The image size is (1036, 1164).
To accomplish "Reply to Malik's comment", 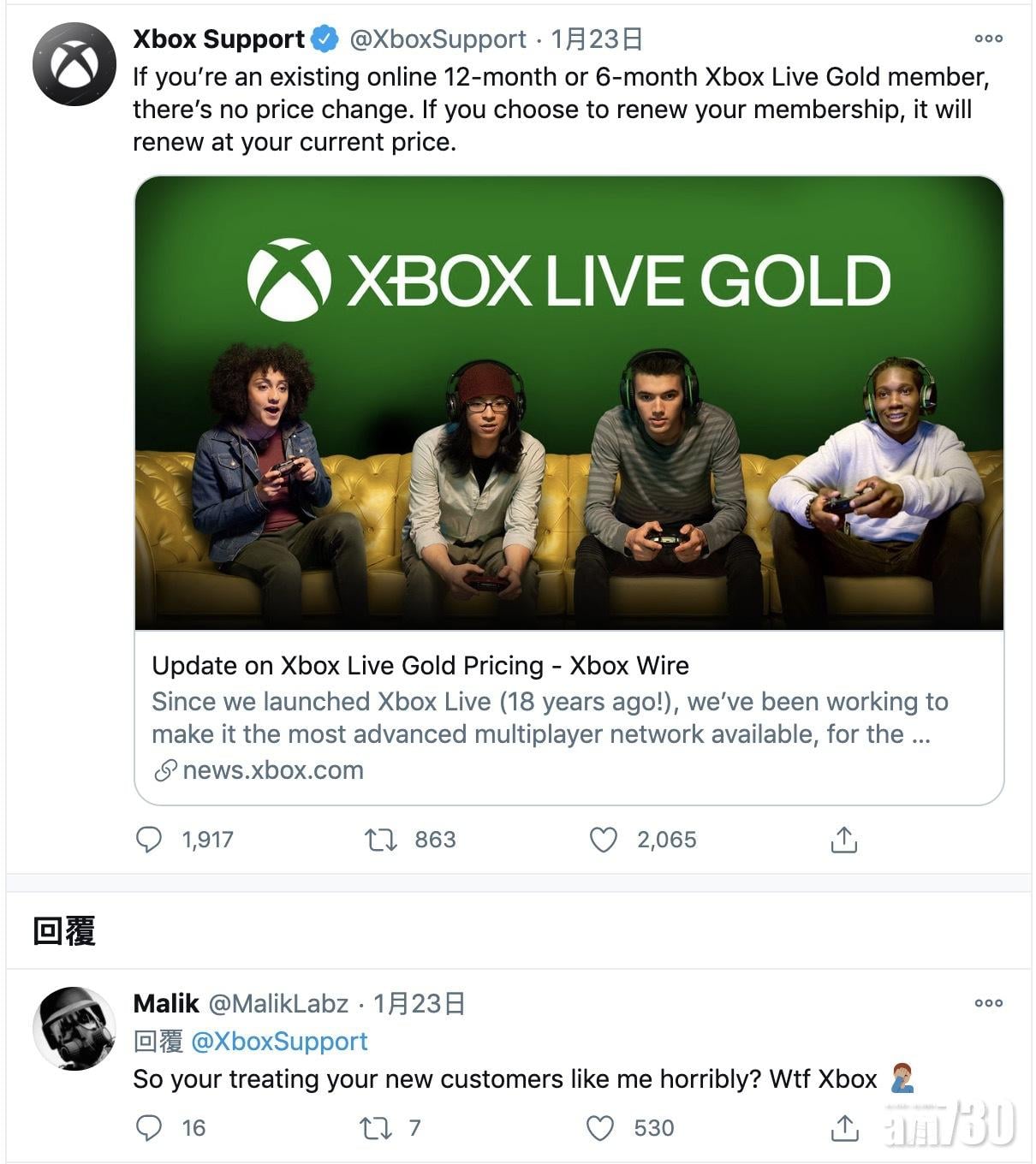I will pyautogui.click(x=149, y=1128).
